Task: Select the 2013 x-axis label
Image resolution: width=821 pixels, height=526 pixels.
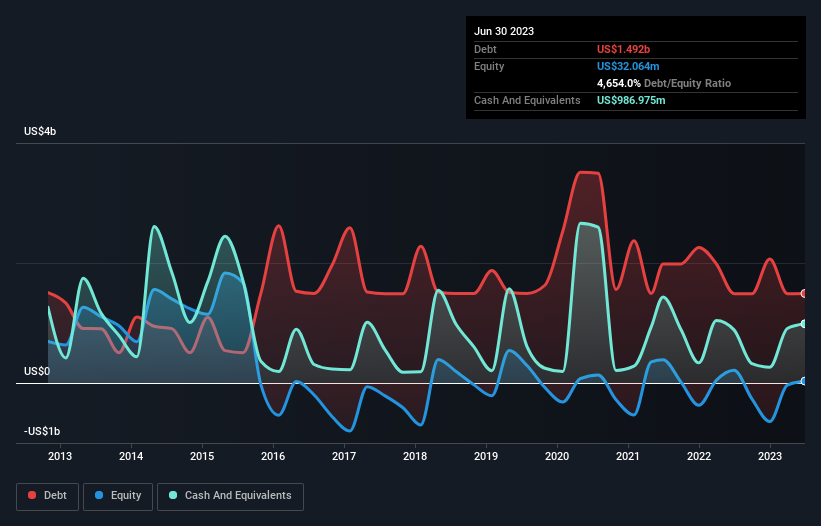Action: (x=60, y=456)
